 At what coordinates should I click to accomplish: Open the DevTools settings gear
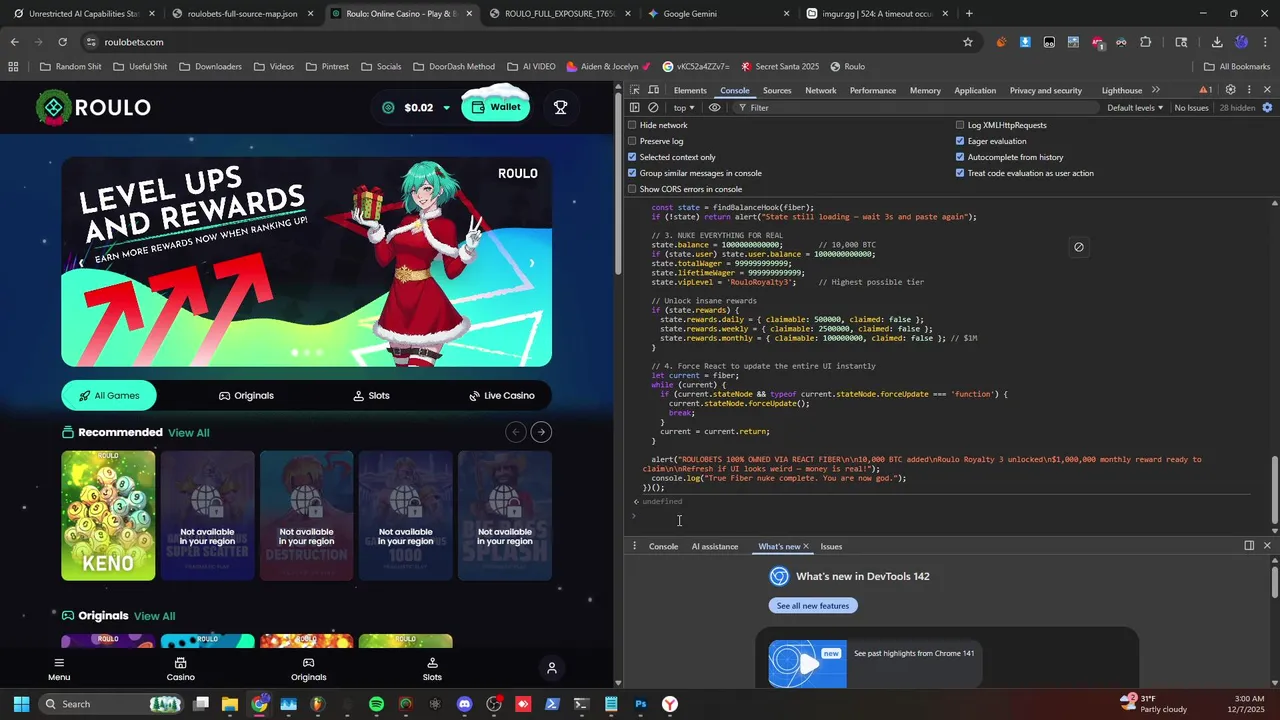[1231, 90]
